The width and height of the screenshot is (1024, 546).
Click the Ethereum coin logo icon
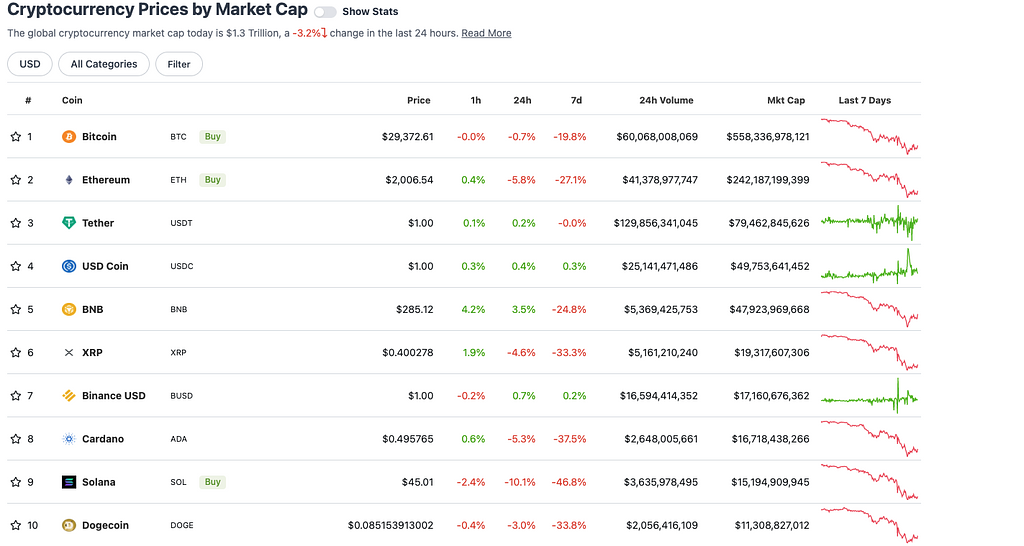(x=69, y=180)
